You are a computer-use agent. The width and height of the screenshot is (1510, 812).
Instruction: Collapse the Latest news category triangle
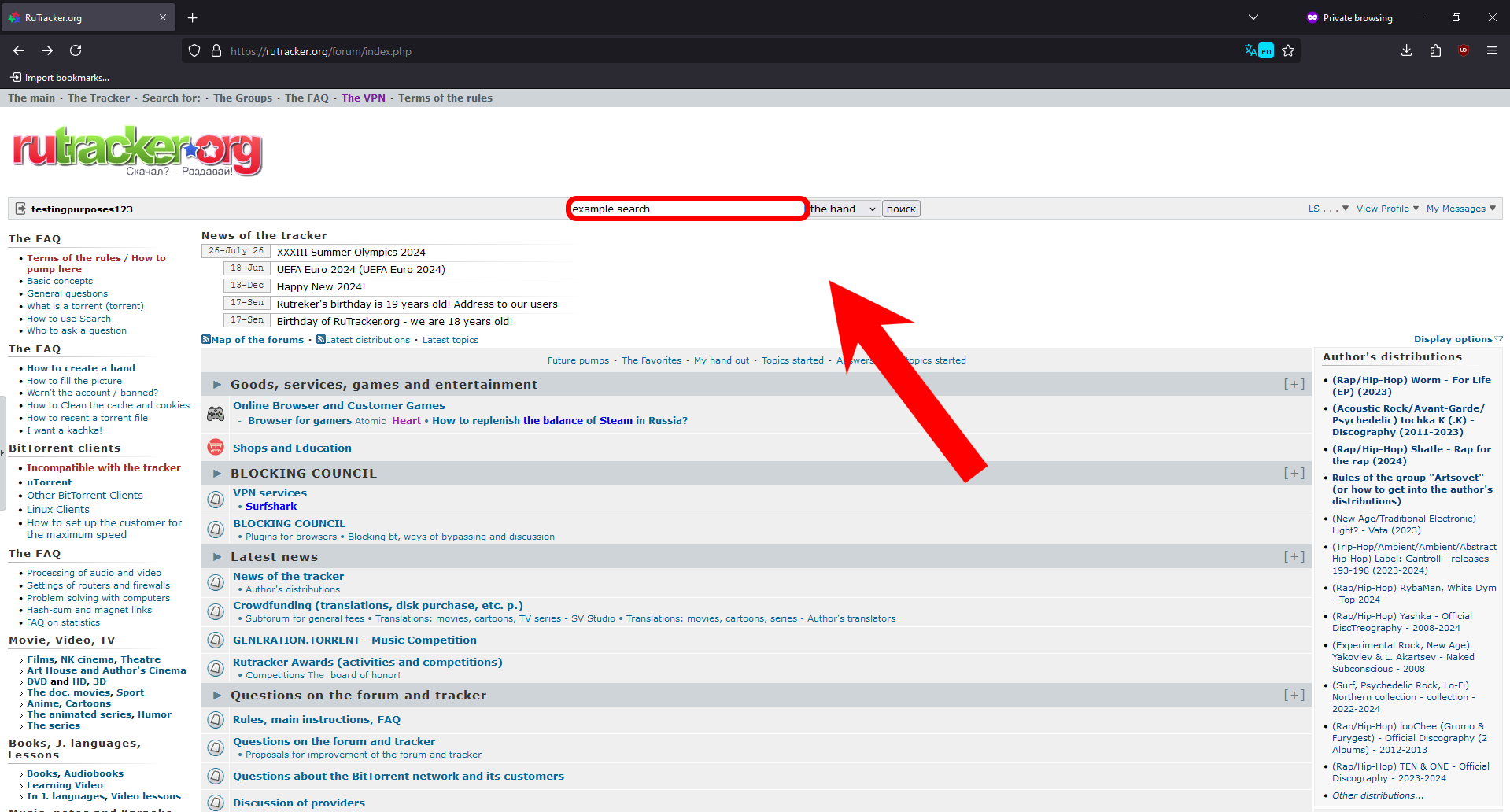(217, 557)
